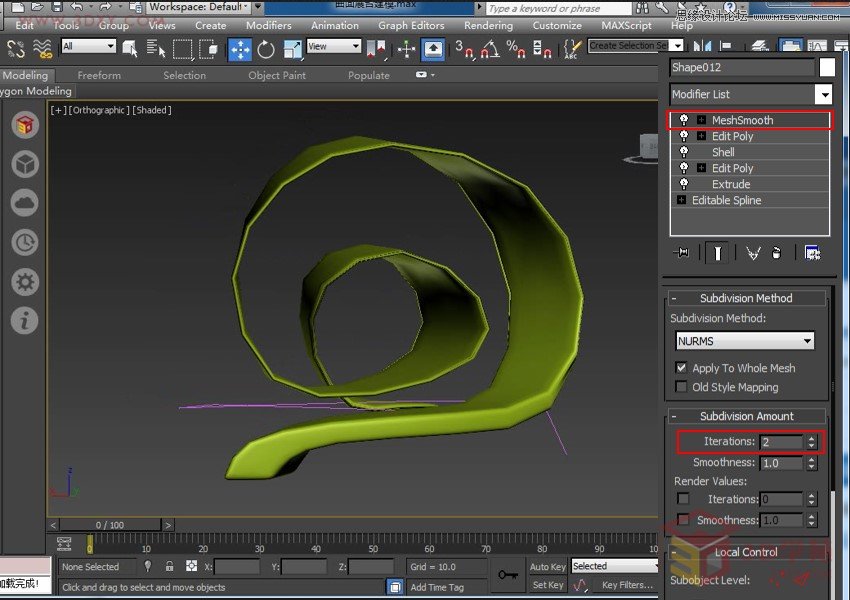850x600 pixels.
Task: Open Create Selection Set dropdown
Action: (x=635, y=46)
